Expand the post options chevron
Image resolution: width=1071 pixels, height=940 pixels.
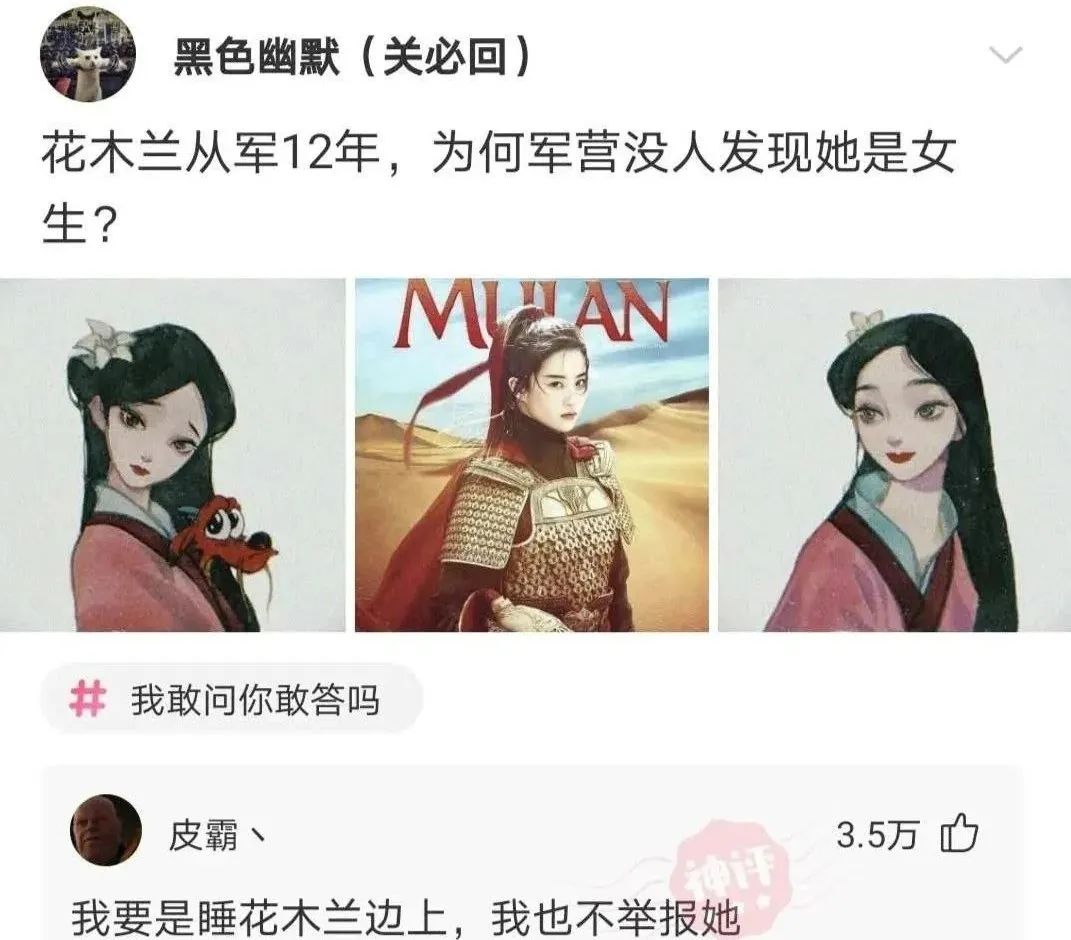tap(1006, 55)
